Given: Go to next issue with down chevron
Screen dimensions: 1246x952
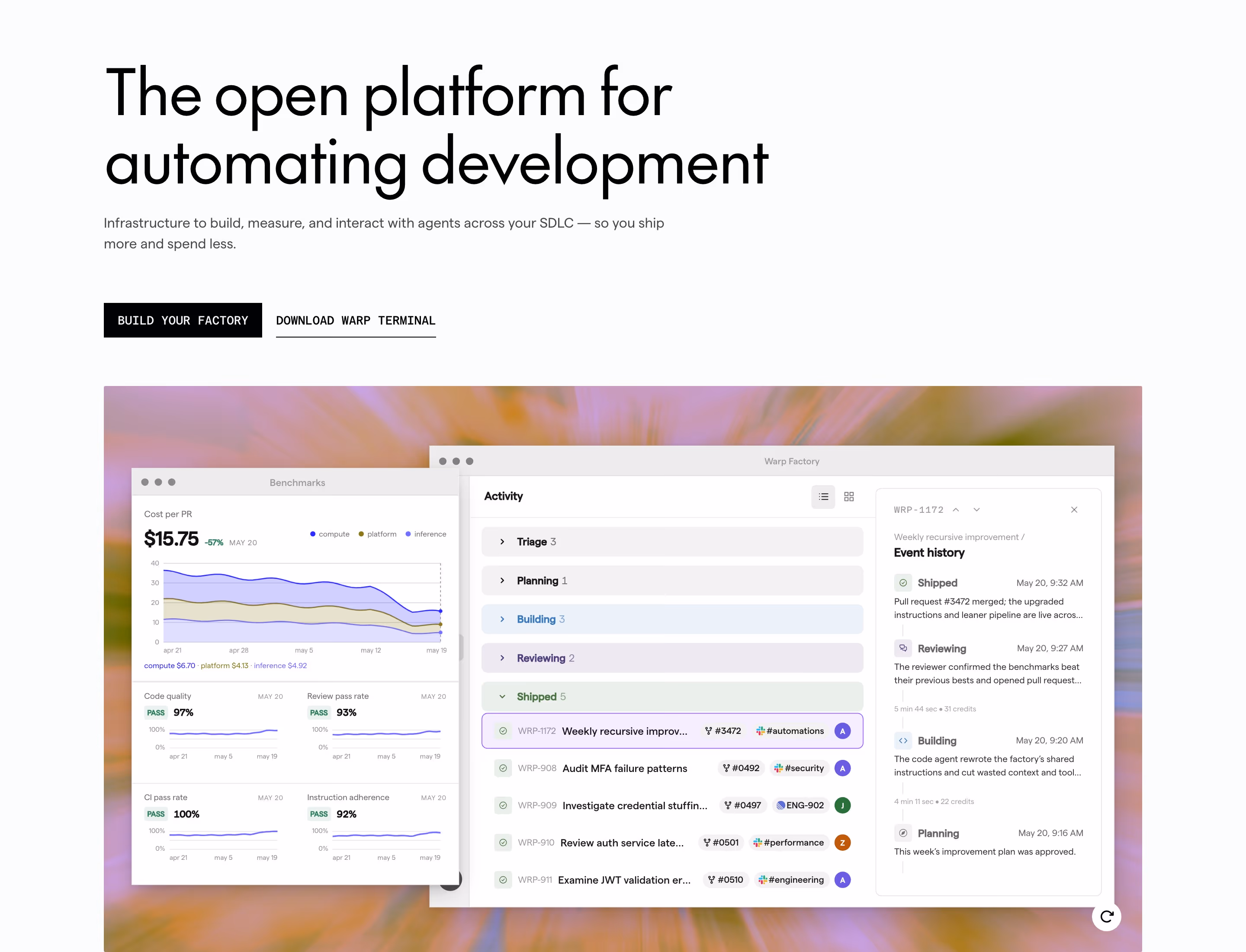Looking at the screenshot, I should [x=976, y=509].
